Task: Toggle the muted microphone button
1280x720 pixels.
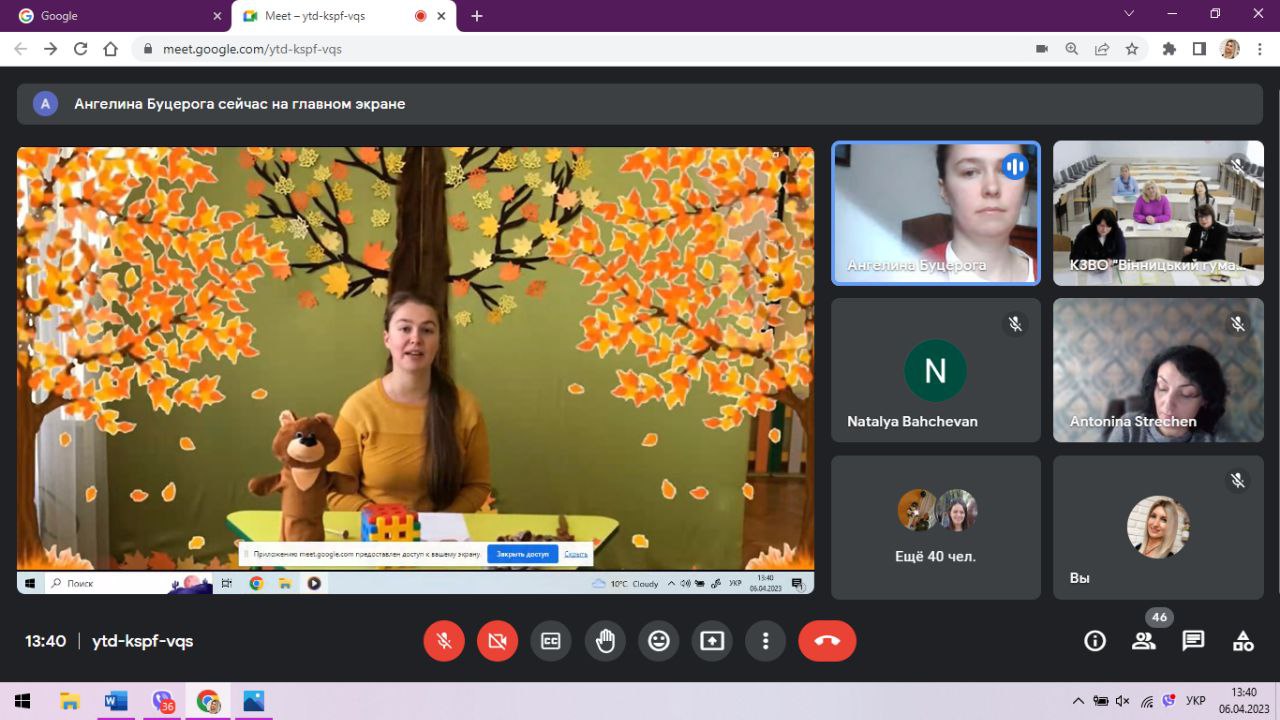Action: [444, 641]
